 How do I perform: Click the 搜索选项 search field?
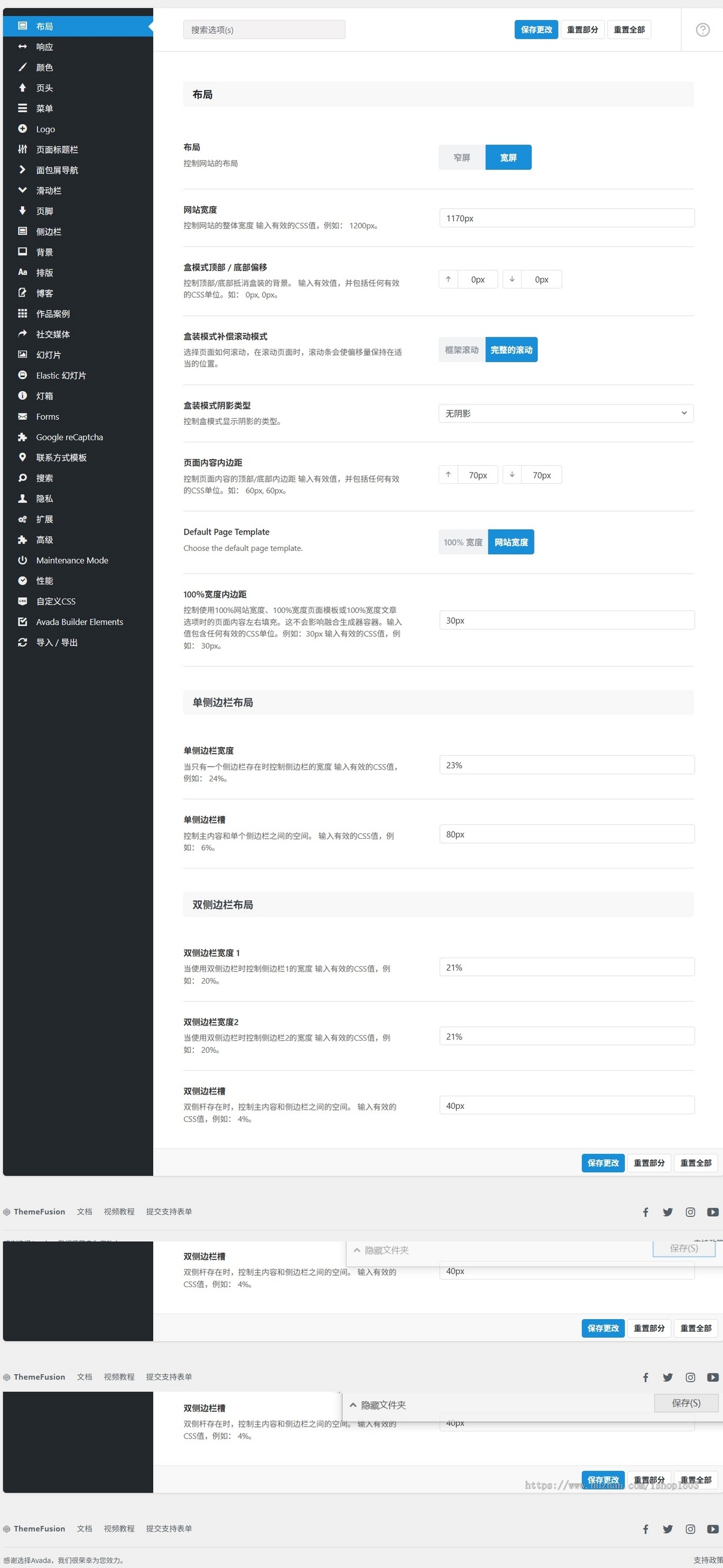click(x=264, y=29)
